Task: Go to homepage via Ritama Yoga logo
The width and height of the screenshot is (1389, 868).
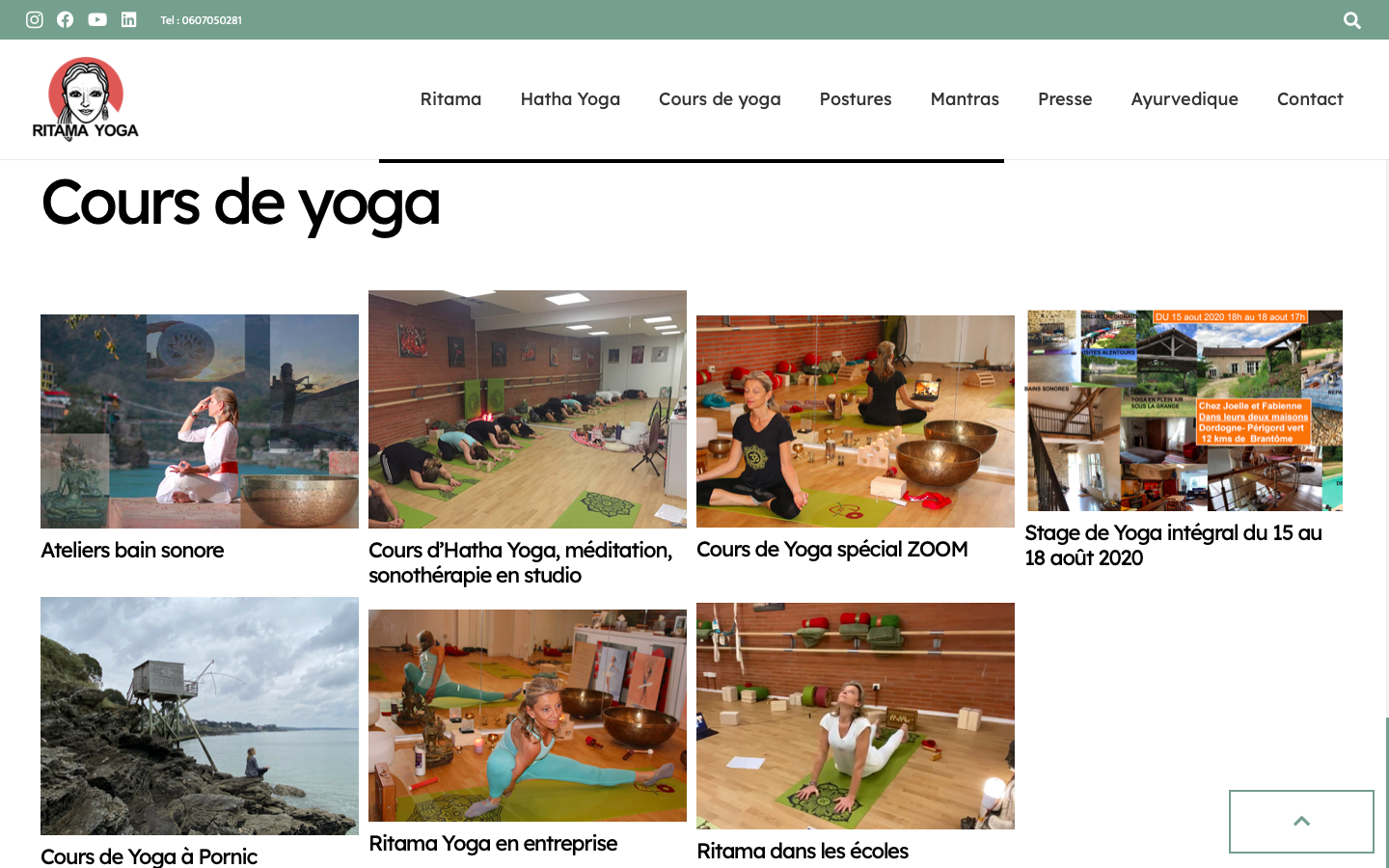Action: coord(86,98)
